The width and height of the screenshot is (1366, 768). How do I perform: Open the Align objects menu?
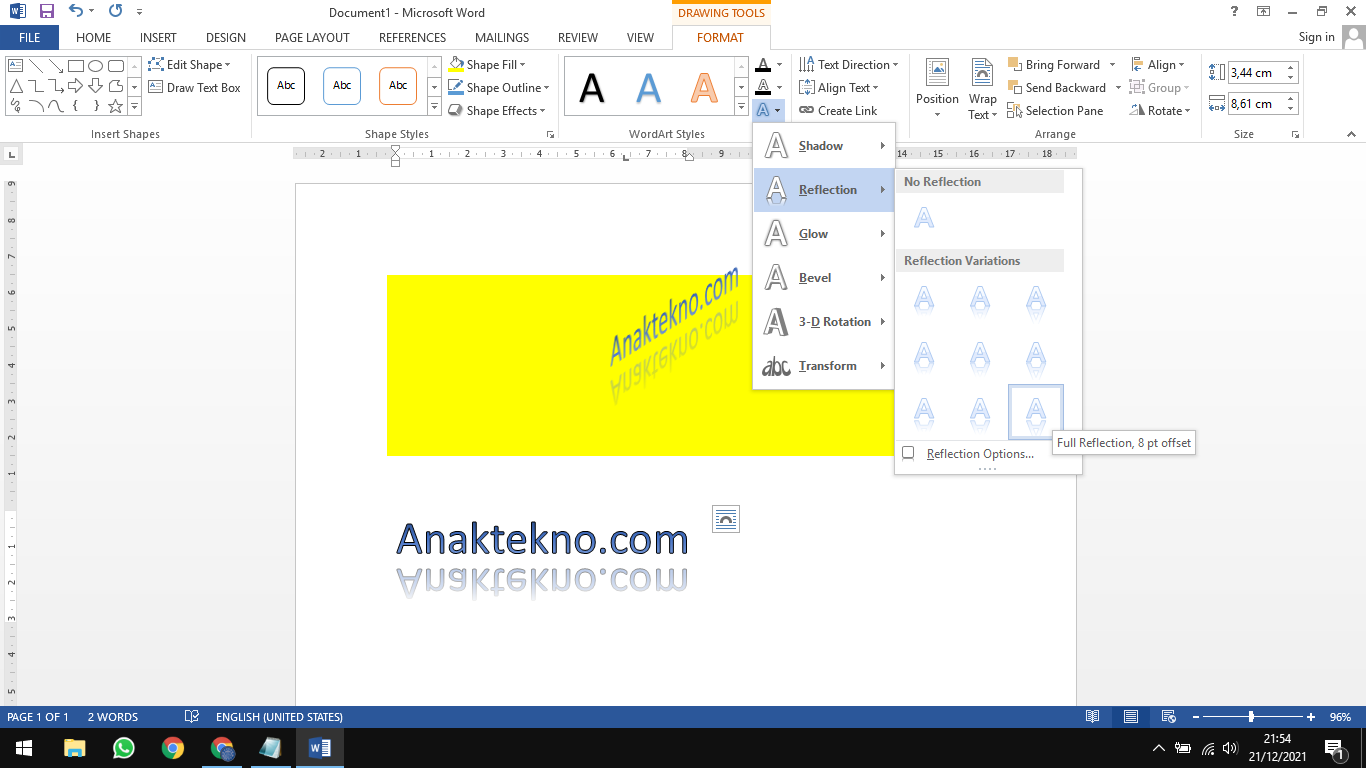pos(1158,65)
